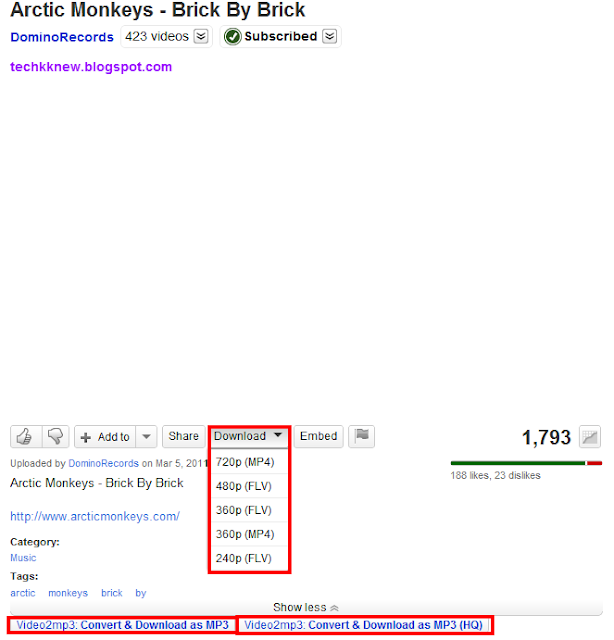Click the video title heading
Image resolution: width=614 pixels, height=640 pixels.
(x=158, y=10)
